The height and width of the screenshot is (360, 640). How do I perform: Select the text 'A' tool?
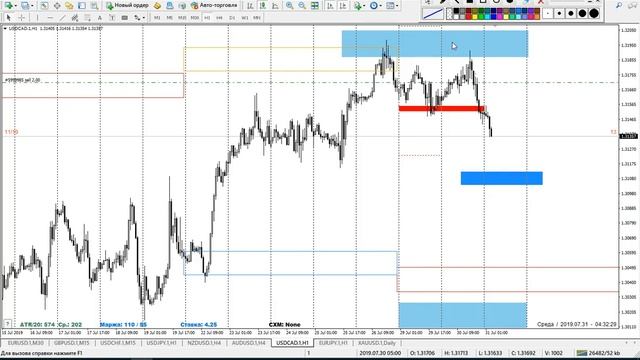100,18
